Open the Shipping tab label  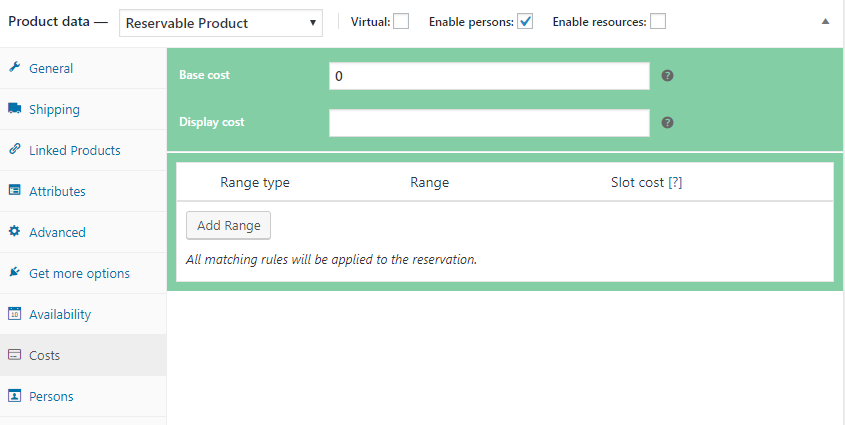point(54,109)
